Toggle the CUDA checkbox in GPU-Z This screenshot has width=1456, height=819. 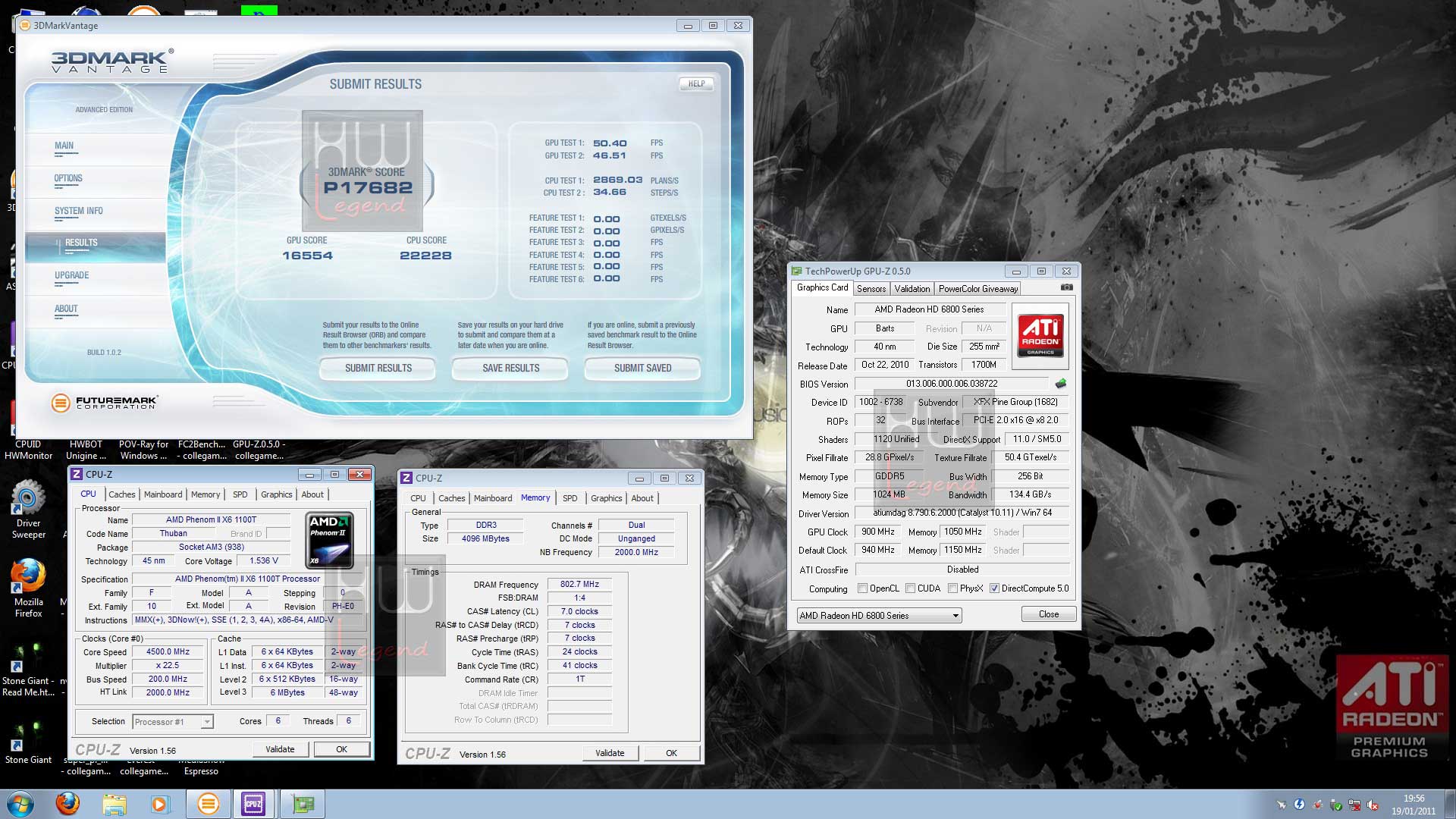click(910, 588)
